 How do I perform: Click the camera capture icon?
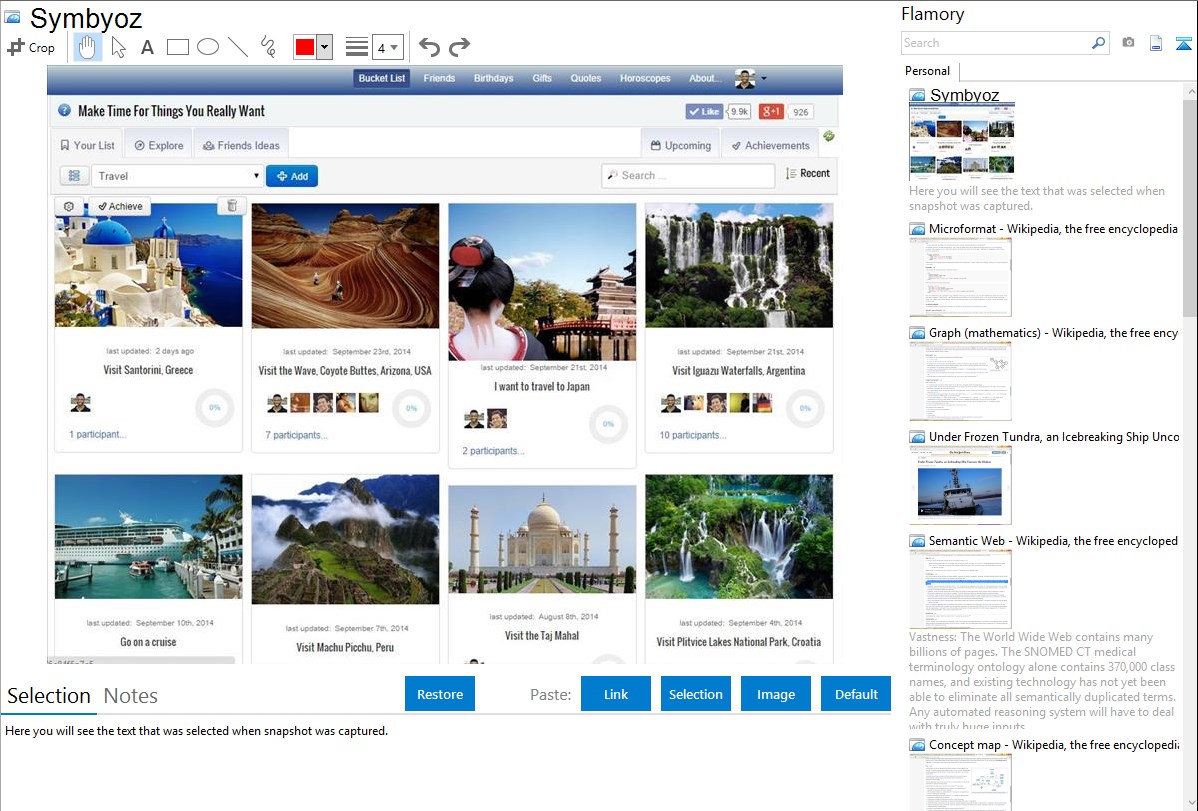pos(1128,43)
